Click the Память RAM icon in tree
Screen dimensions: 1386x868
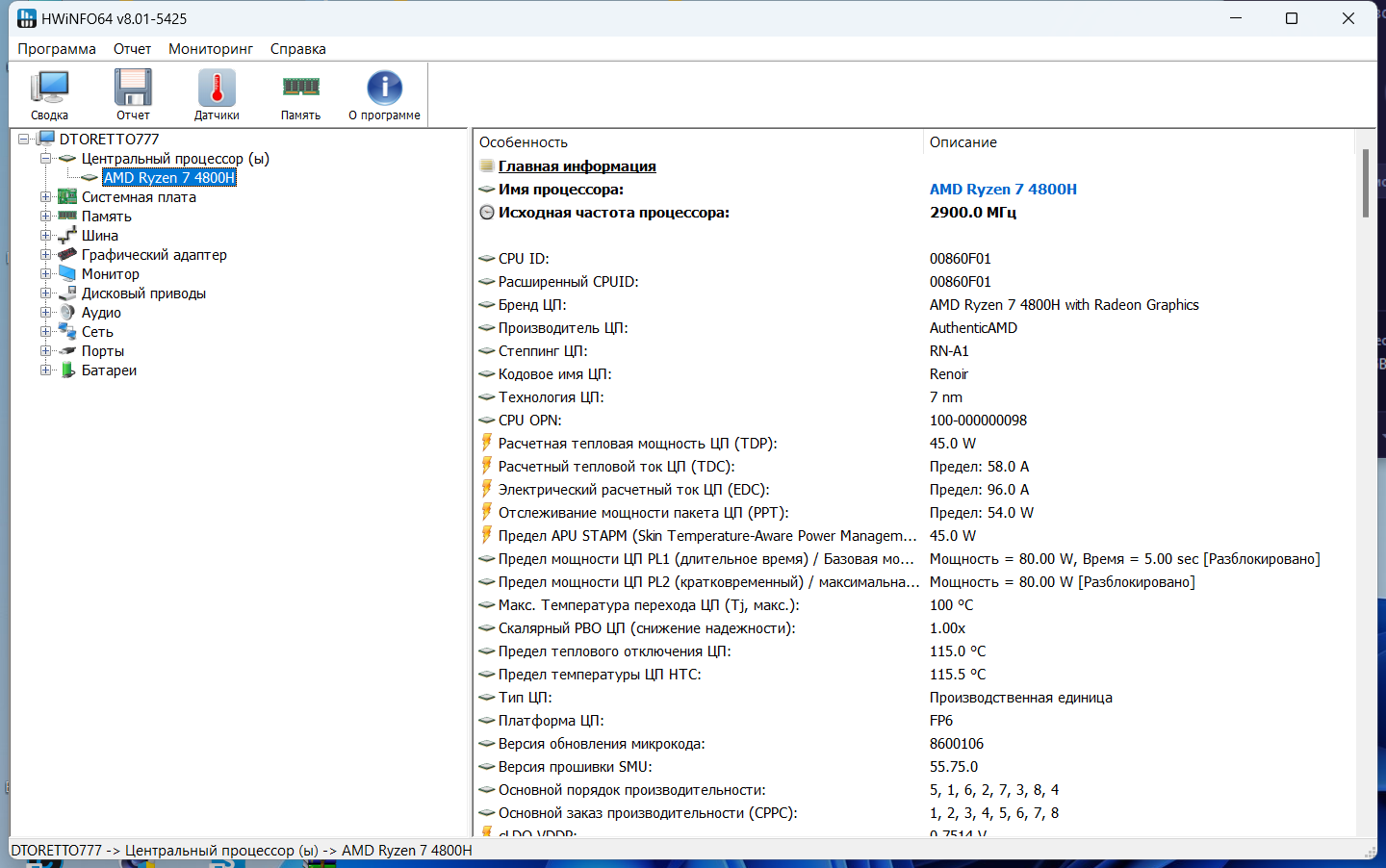click(x=67, y=216)
